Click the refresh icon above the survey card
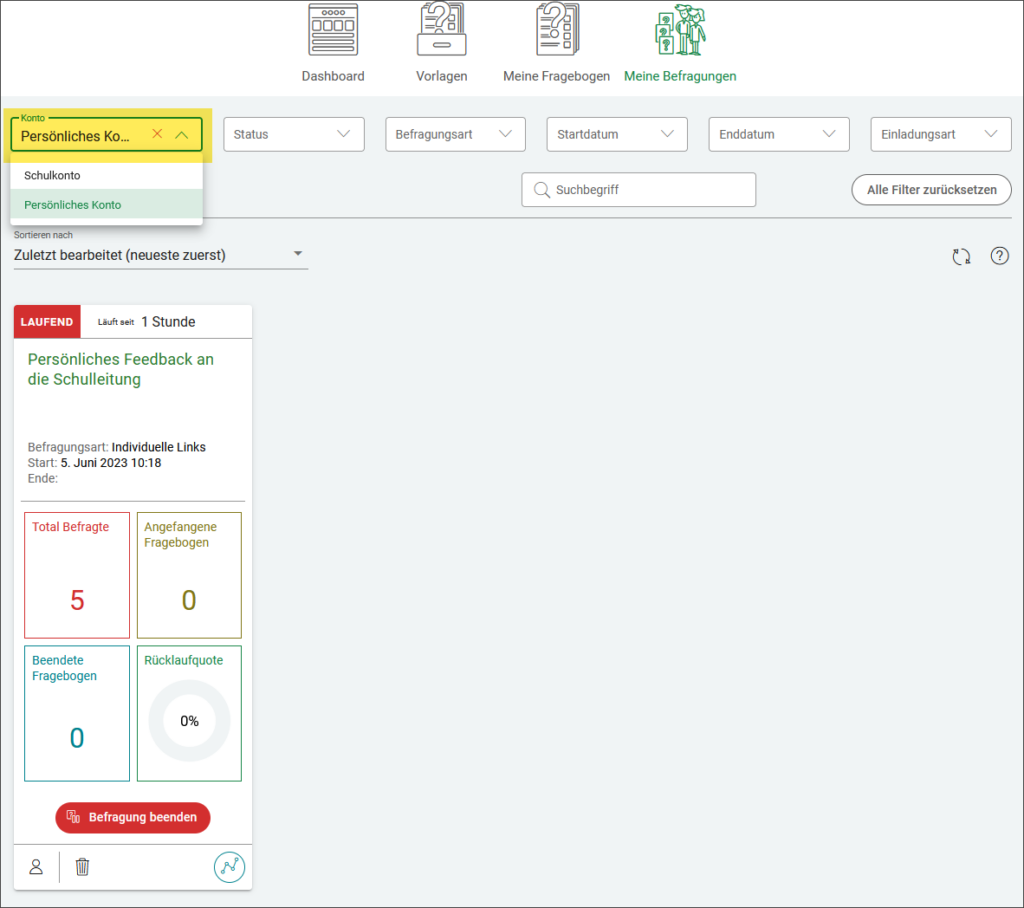The width and height of the screenshot is (1024, 908). (x=961, y=256)
